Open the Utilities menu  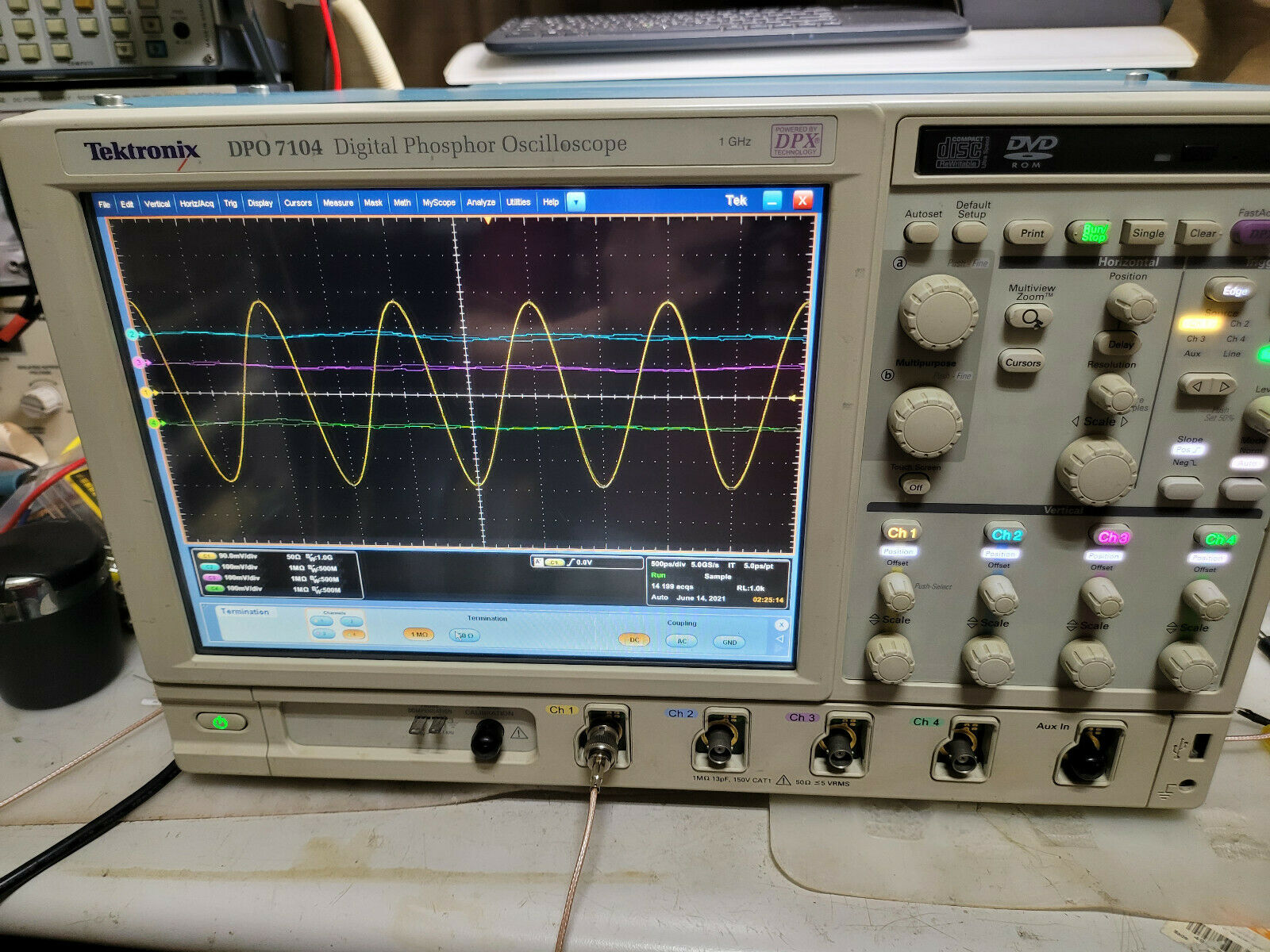[x=518, y=202]
